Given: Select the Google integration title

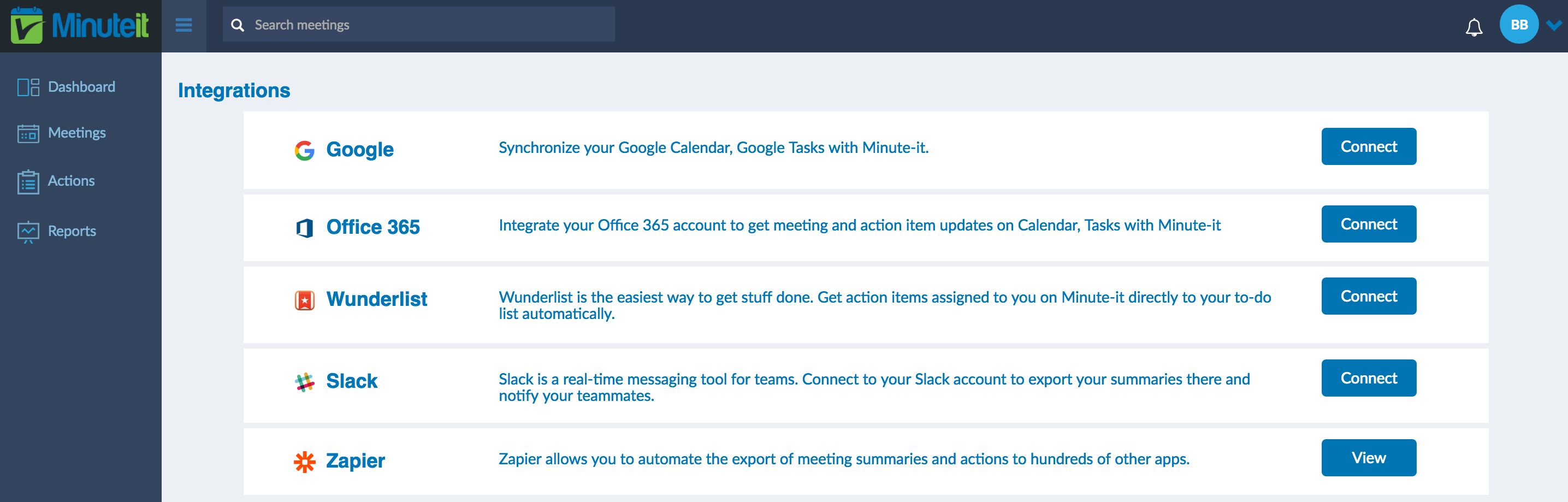Looking at the screenshot, I should click(360, 150).
